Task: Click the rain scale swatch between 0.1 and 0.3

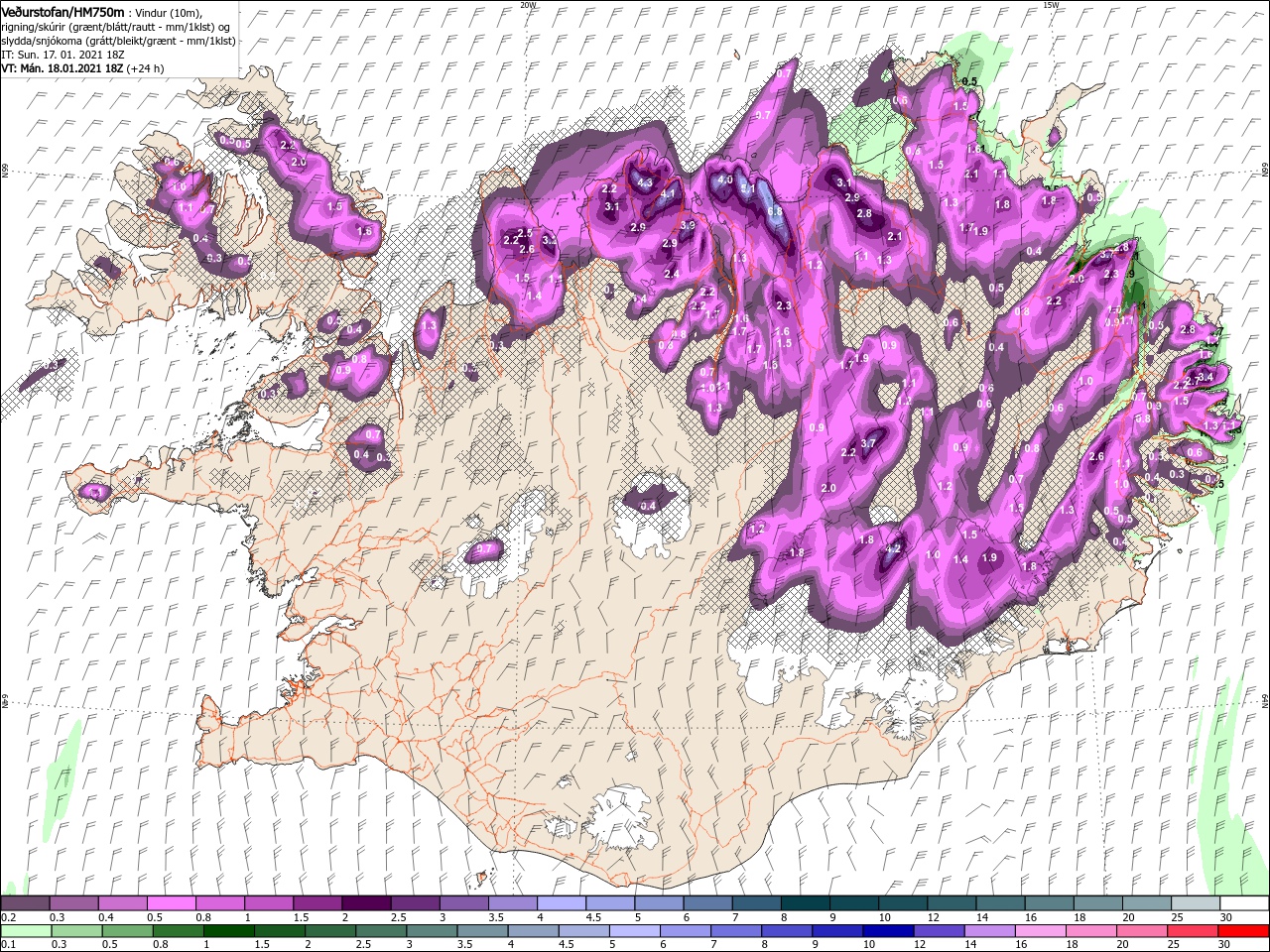Action: coord(25,931)
